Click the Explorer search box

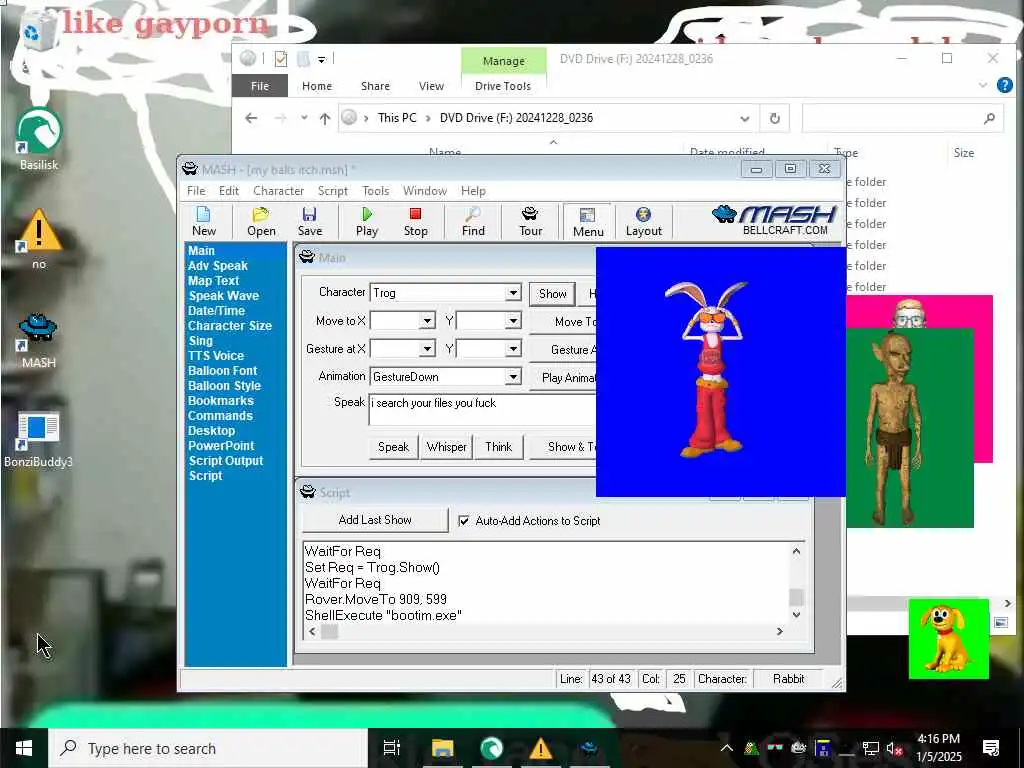coord(902,118)
